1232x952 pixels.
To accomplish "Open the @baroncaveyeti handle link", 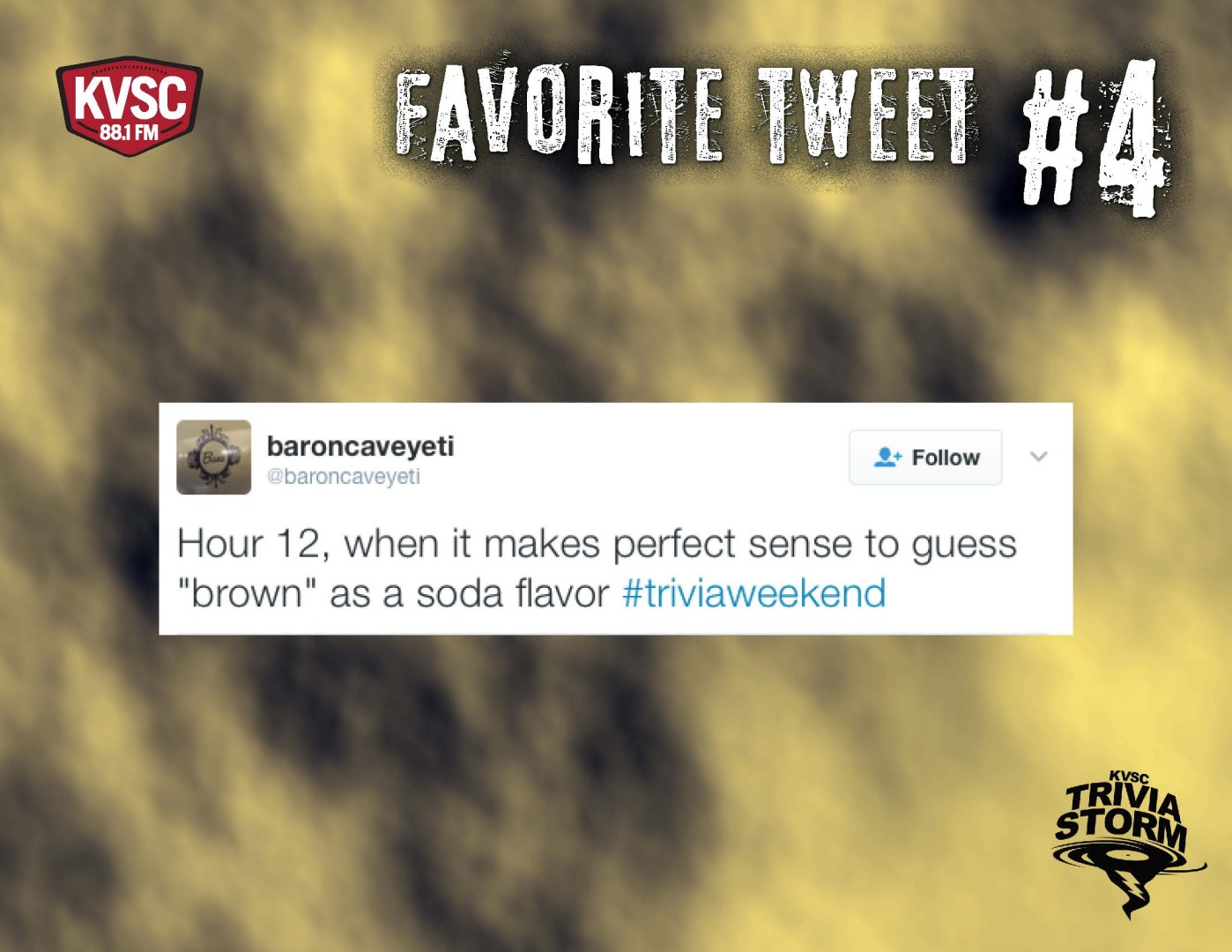I will (x=344, y=477).
